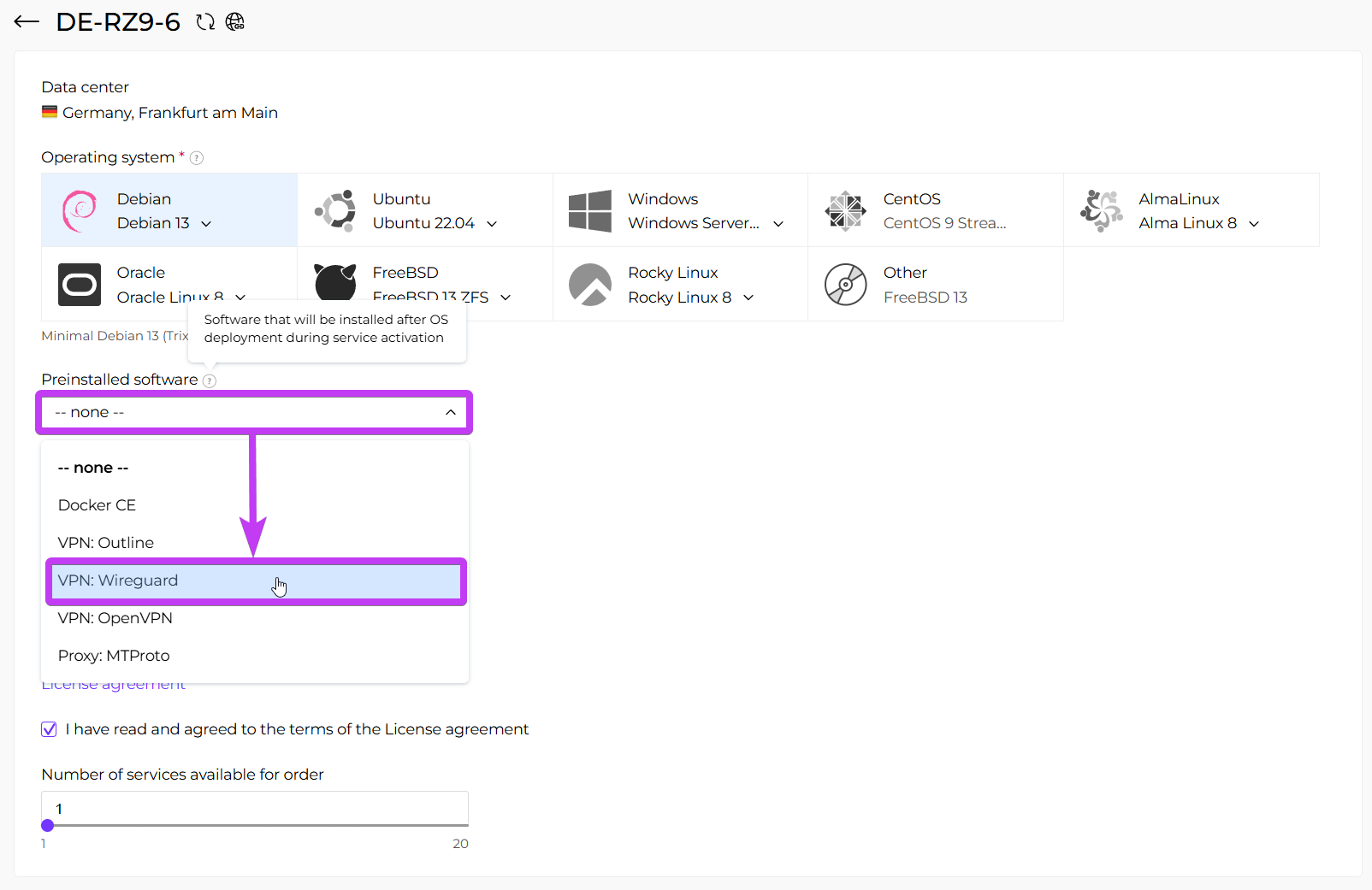
Task: Choose Docker CE from the list
Action: tap(255, 505)
